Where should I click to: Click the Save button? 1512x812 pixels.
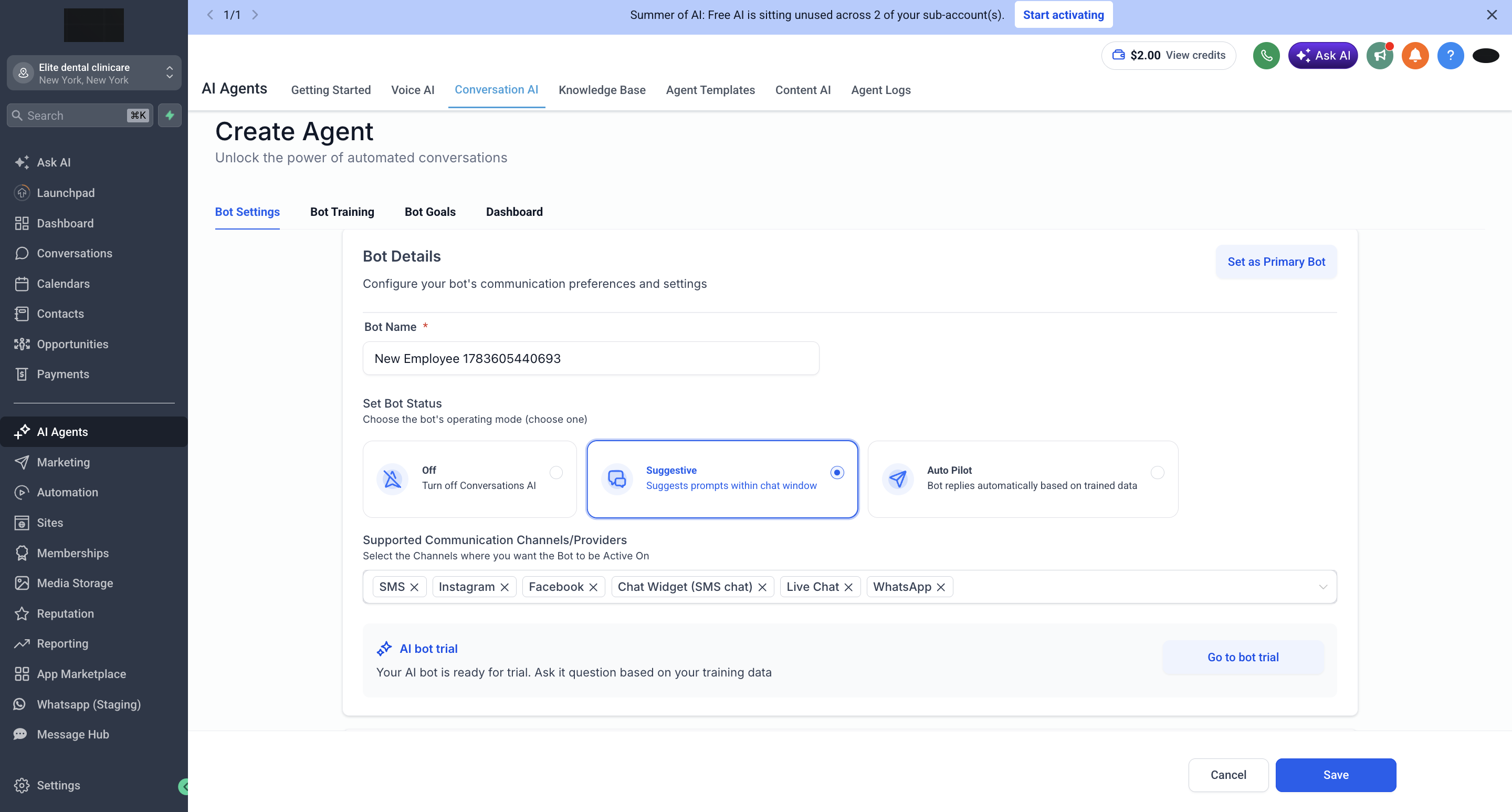pyautogui.click(x=1335, y=775)
